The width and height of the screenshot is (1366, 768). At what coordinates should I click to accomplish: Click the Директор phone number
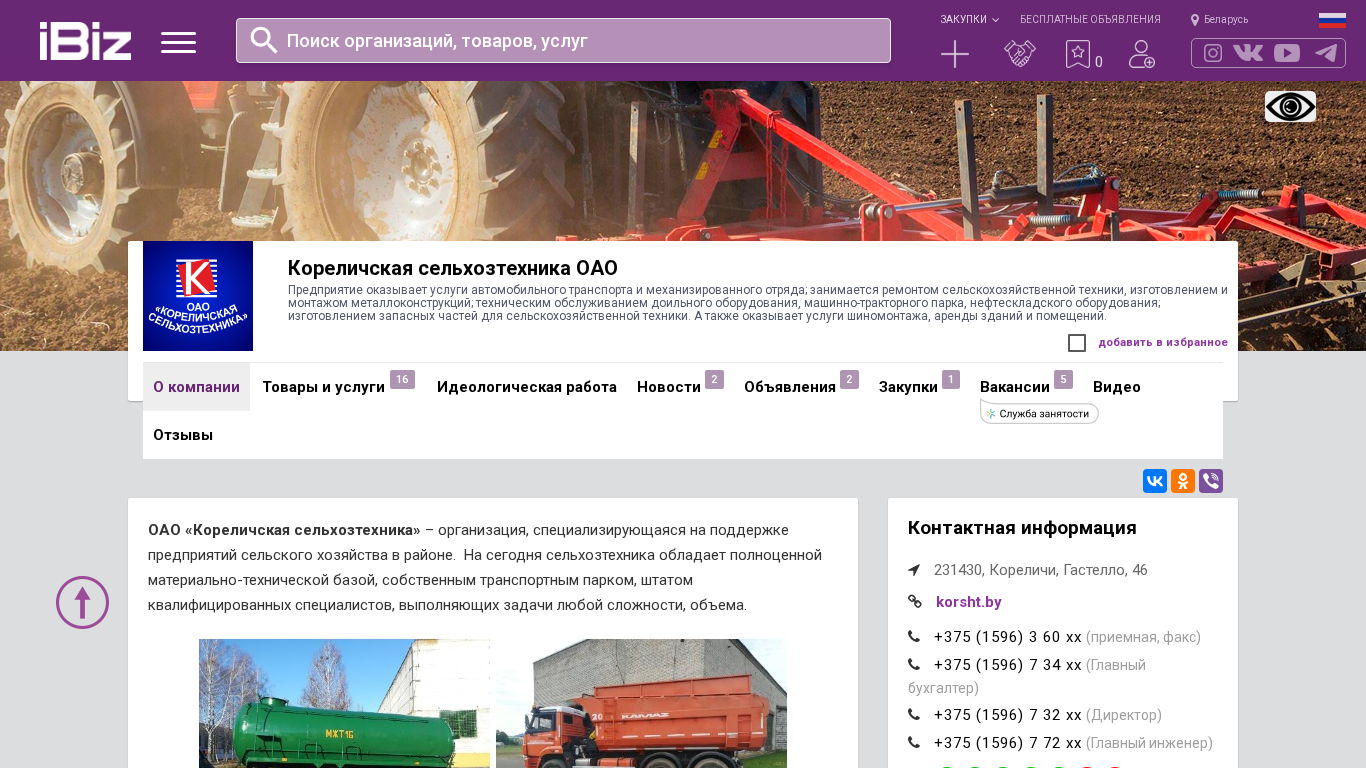pos(1008,715)
